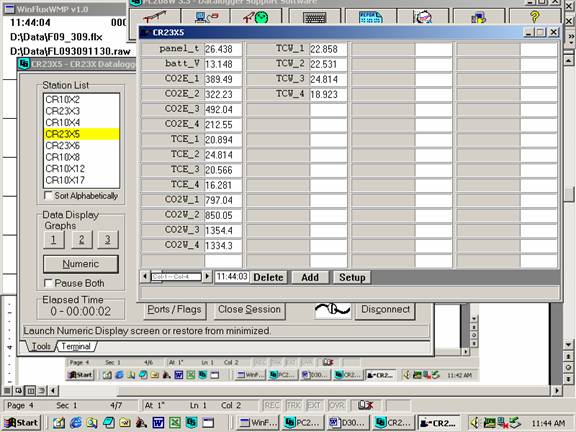Click the Disconnect button
Viewport: 576px width, 432px height.
(x=385, y=310)
